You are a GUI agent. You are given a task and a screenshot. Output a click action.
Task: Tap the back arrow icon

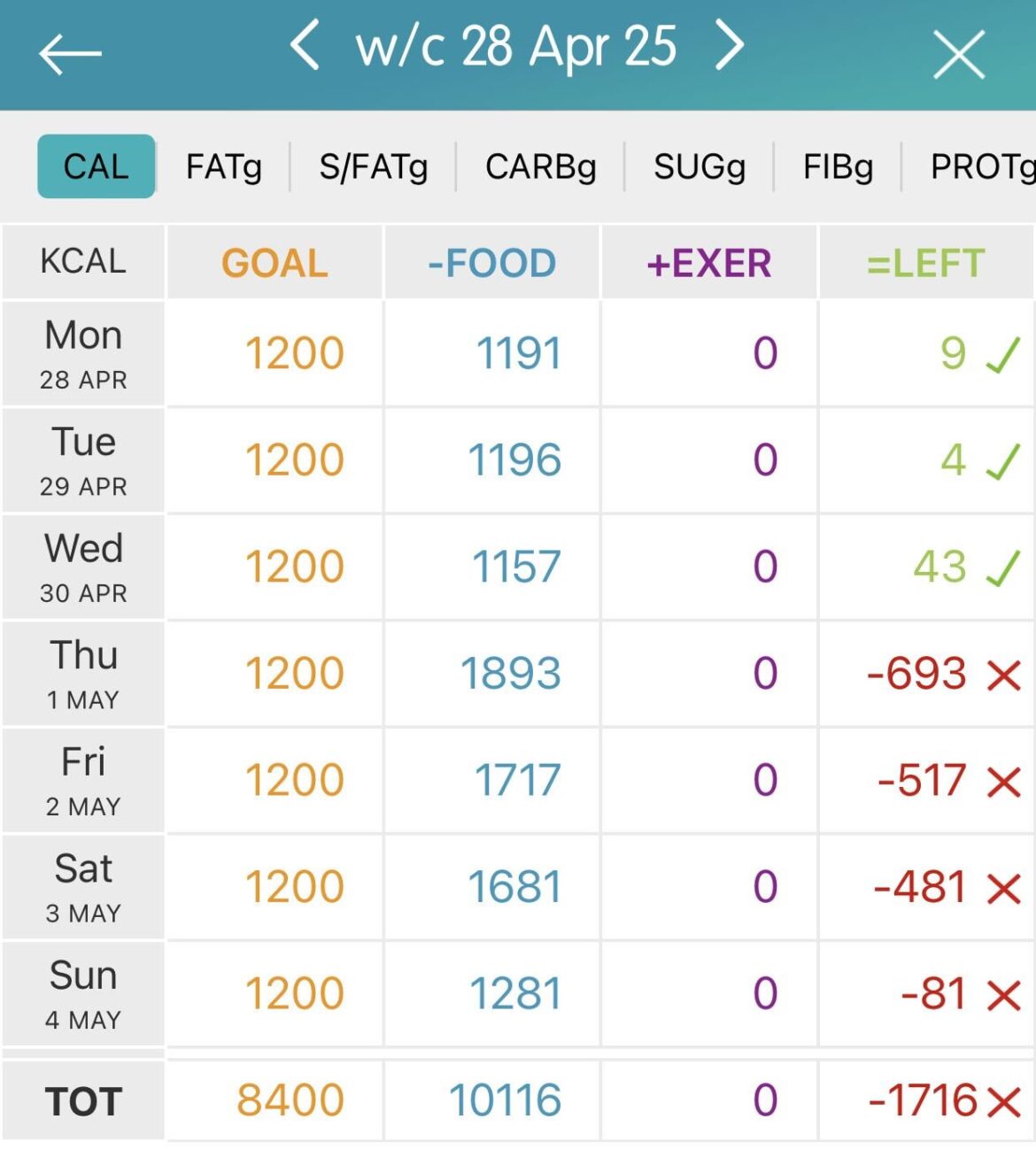[x=70, y=54]
